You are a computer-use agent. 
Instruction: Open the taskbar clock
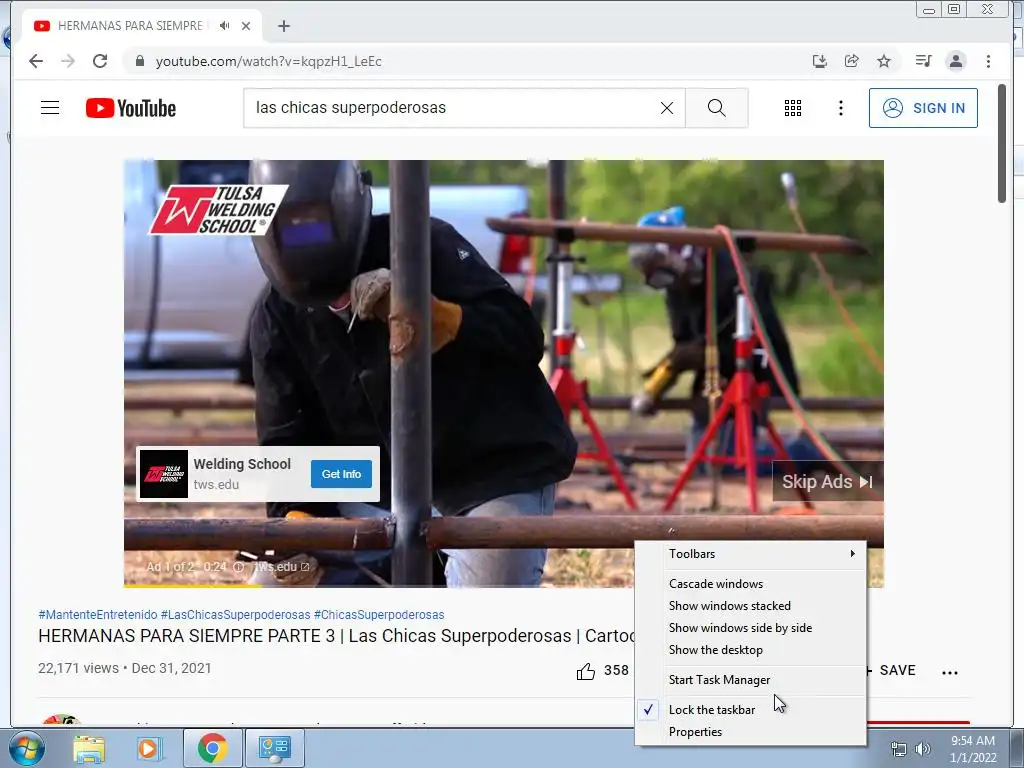tap(973, 749)
